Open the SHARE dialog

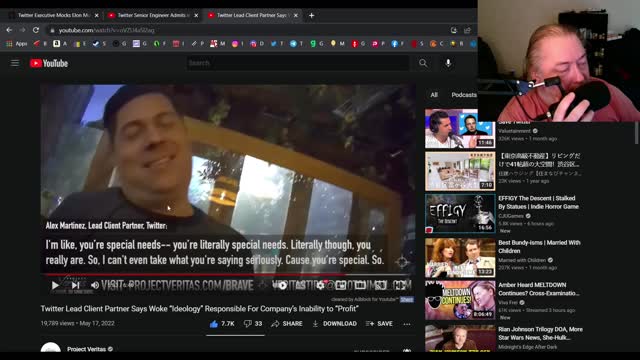pos(287,324)
